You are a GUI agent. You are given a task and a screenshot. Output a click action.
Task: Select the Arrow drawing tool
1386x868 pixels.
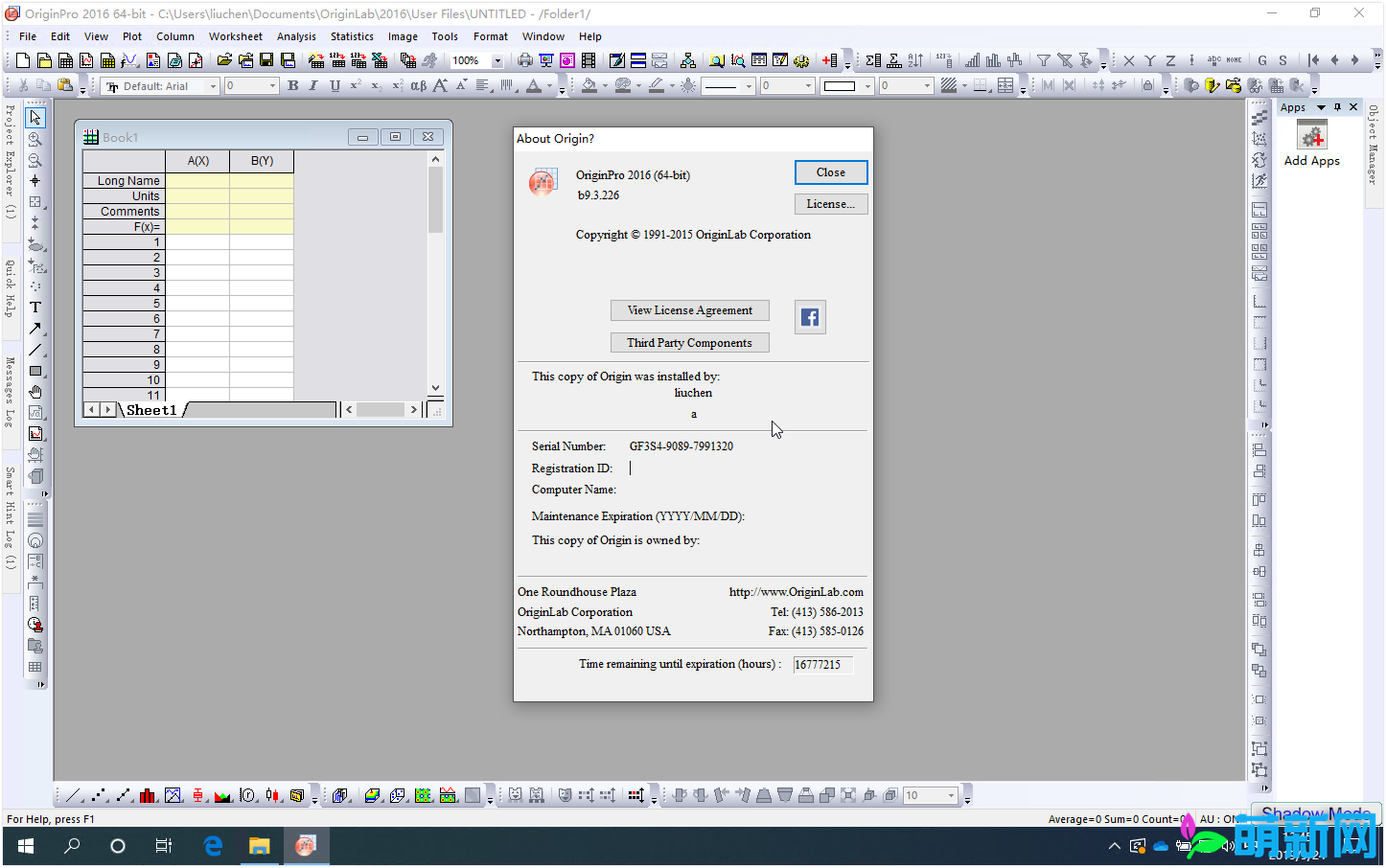tap(35, 329)
